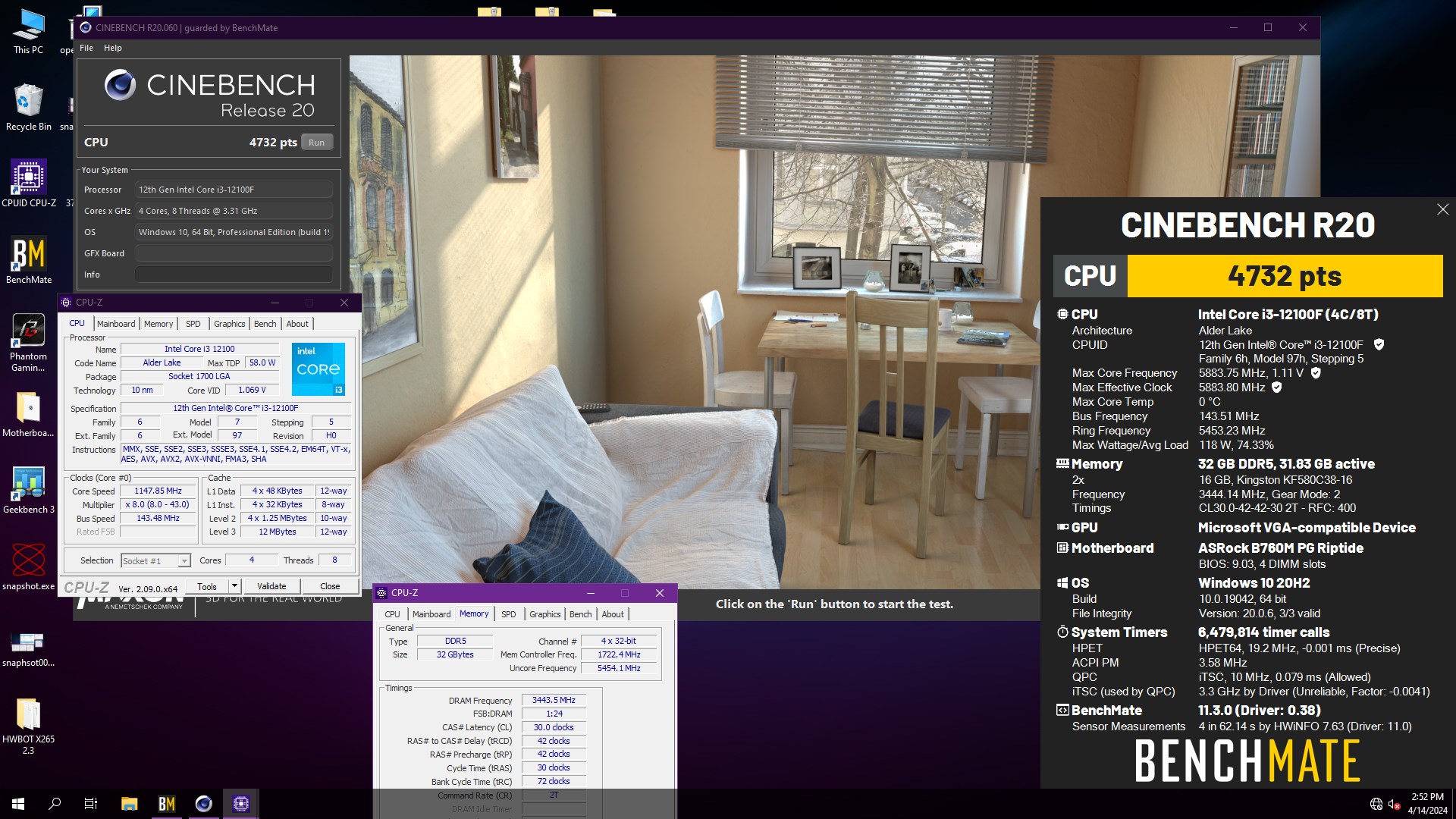Close the BenchMate result overlay
Viewport: 1456px width, 819px height.
pos(1442,209)
